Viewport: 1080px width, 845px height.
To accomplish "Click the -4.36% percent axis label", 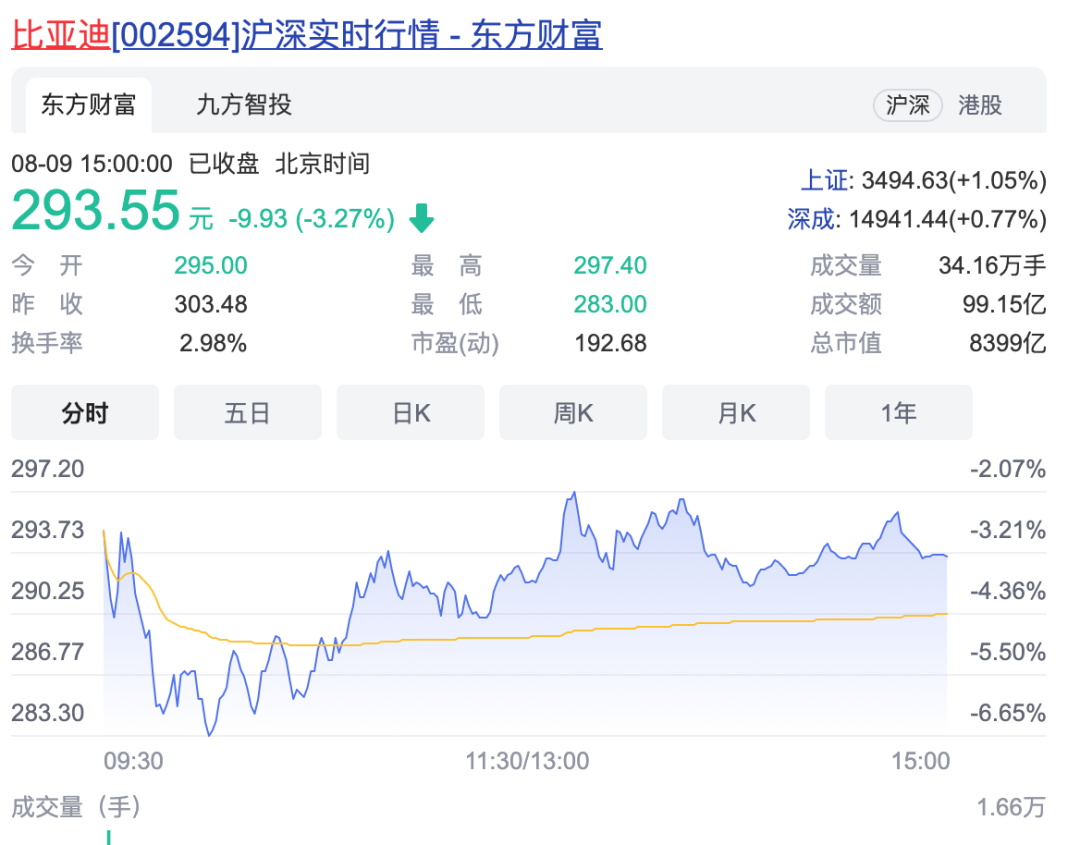I will [x=1008, y=591].
